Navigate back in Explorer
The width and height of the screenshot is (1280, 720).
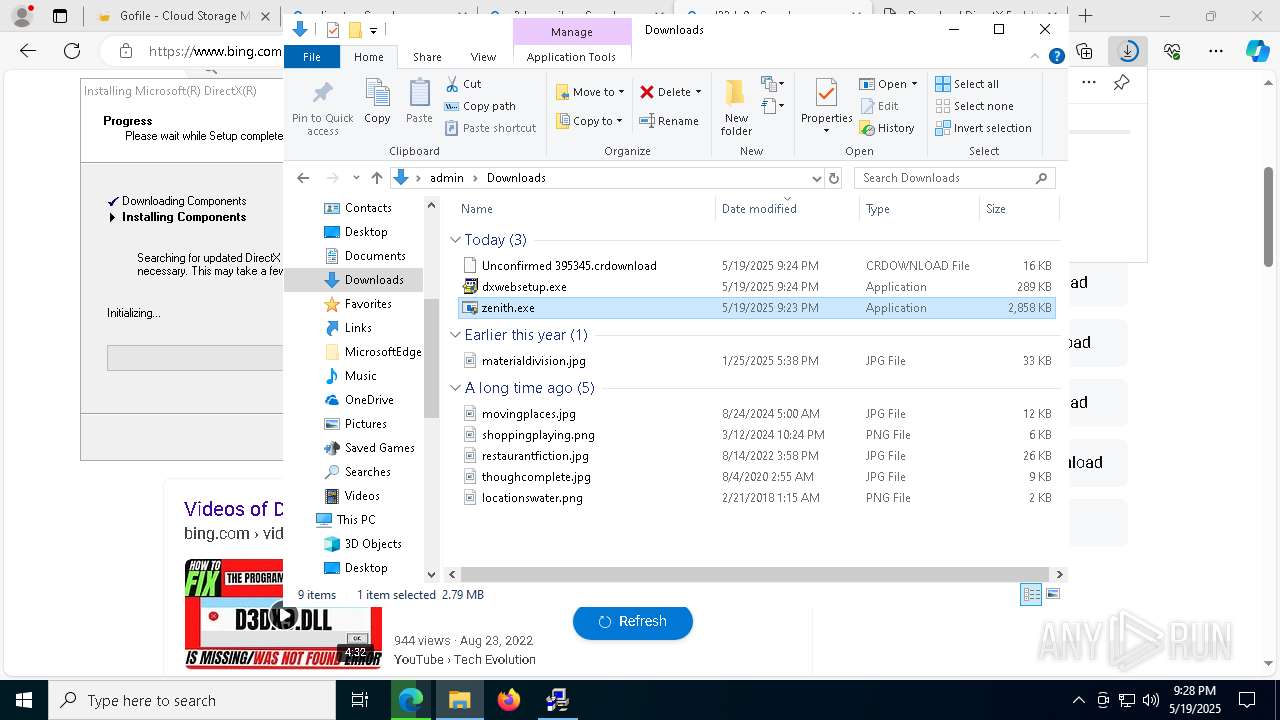pyautogui.click(x=303, y=178)
